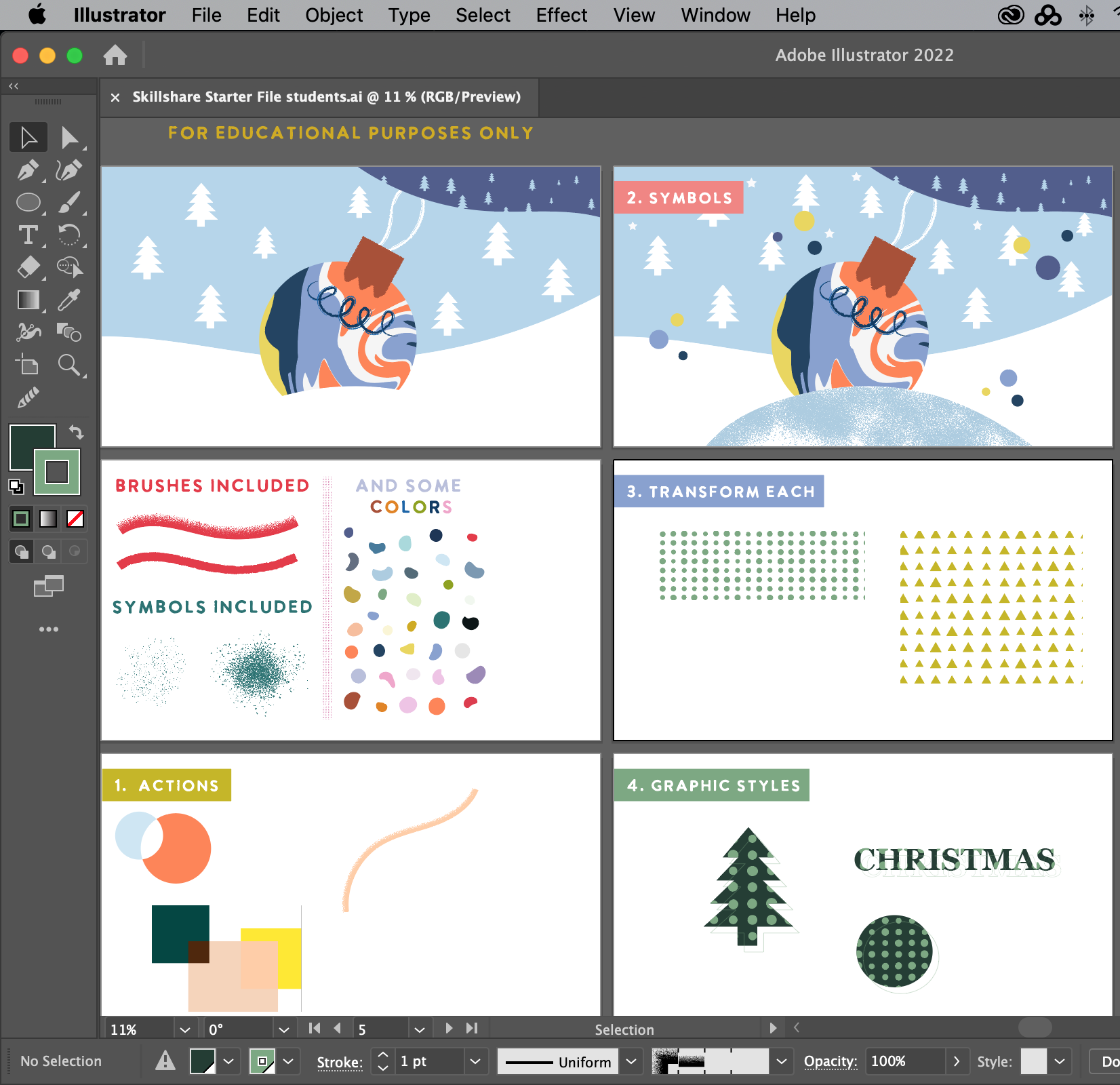Open Change Screen Mode icon
The width and height of the screenshot is (1120, 1085).
tap(49, 586)
